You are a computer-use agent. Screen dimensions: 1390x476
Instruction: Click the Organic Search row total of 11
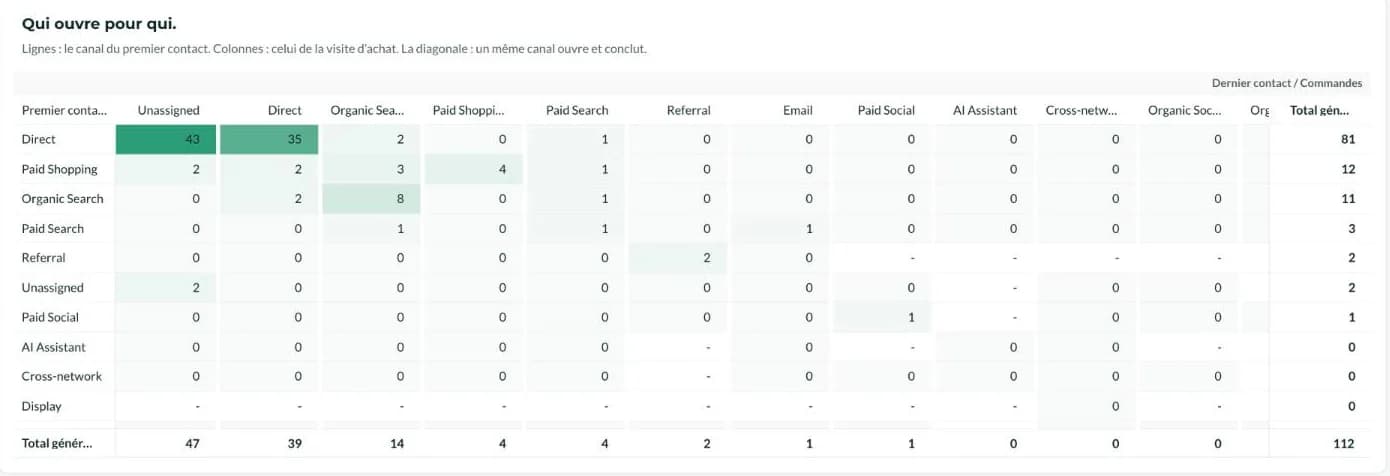(x=1348, y=199)
